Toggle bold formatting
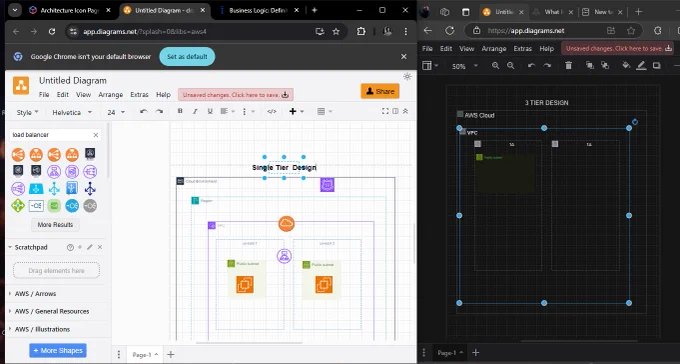The height and width of the screenshot is (364, 680). coord(180,111)
